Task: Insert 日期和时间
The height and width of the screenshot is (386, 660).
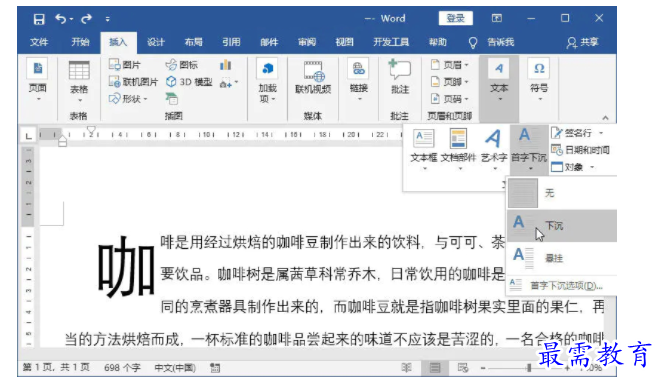Action: click(x=580, y=150)
